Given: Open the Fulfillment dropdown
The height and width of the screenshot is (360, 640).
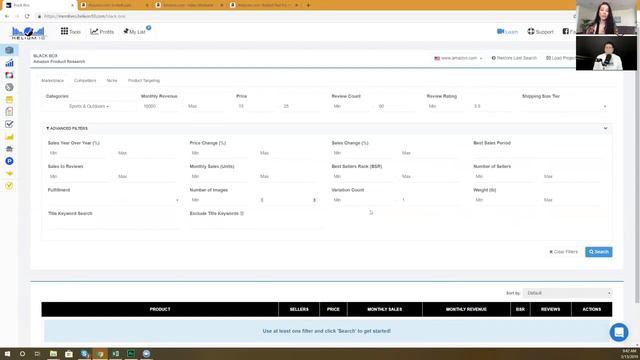Looking at the screenshot, I should [x=113, y=200].
